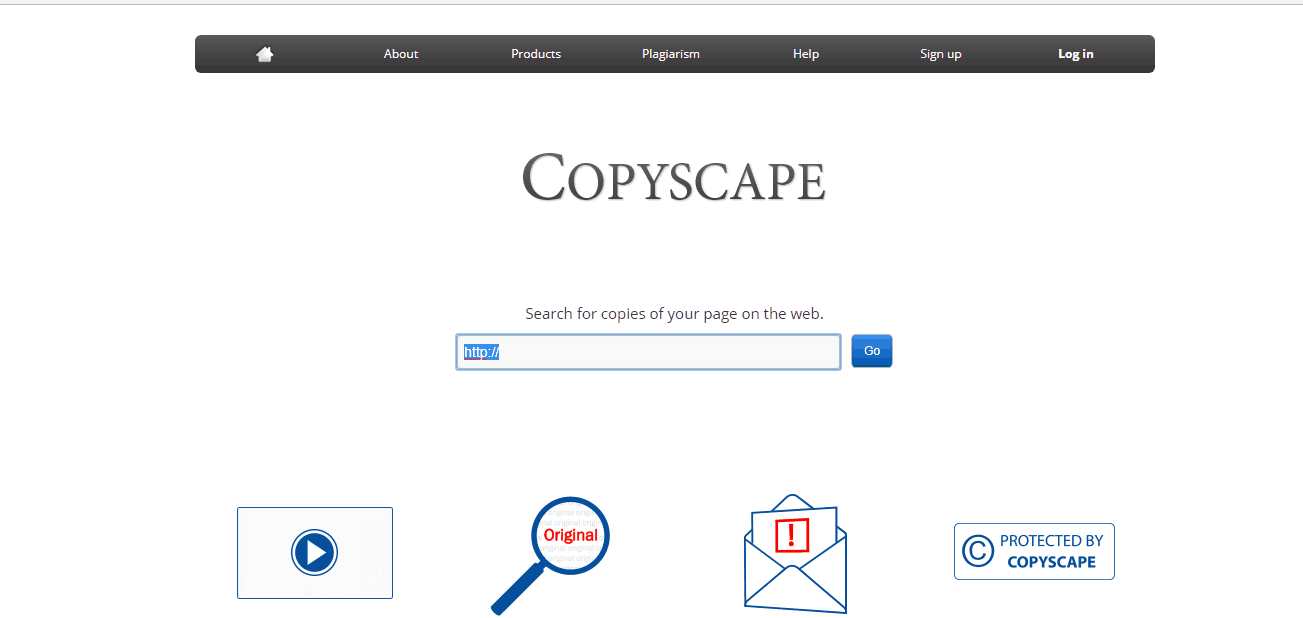Go to the Plagiarism section
Viewport: 1303px width, 618px height.
[671, 54]
